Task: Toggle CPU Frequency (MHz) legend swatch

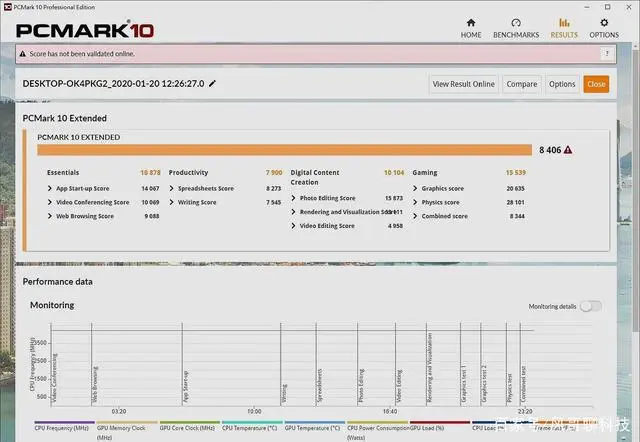Action: coord(64,422)
